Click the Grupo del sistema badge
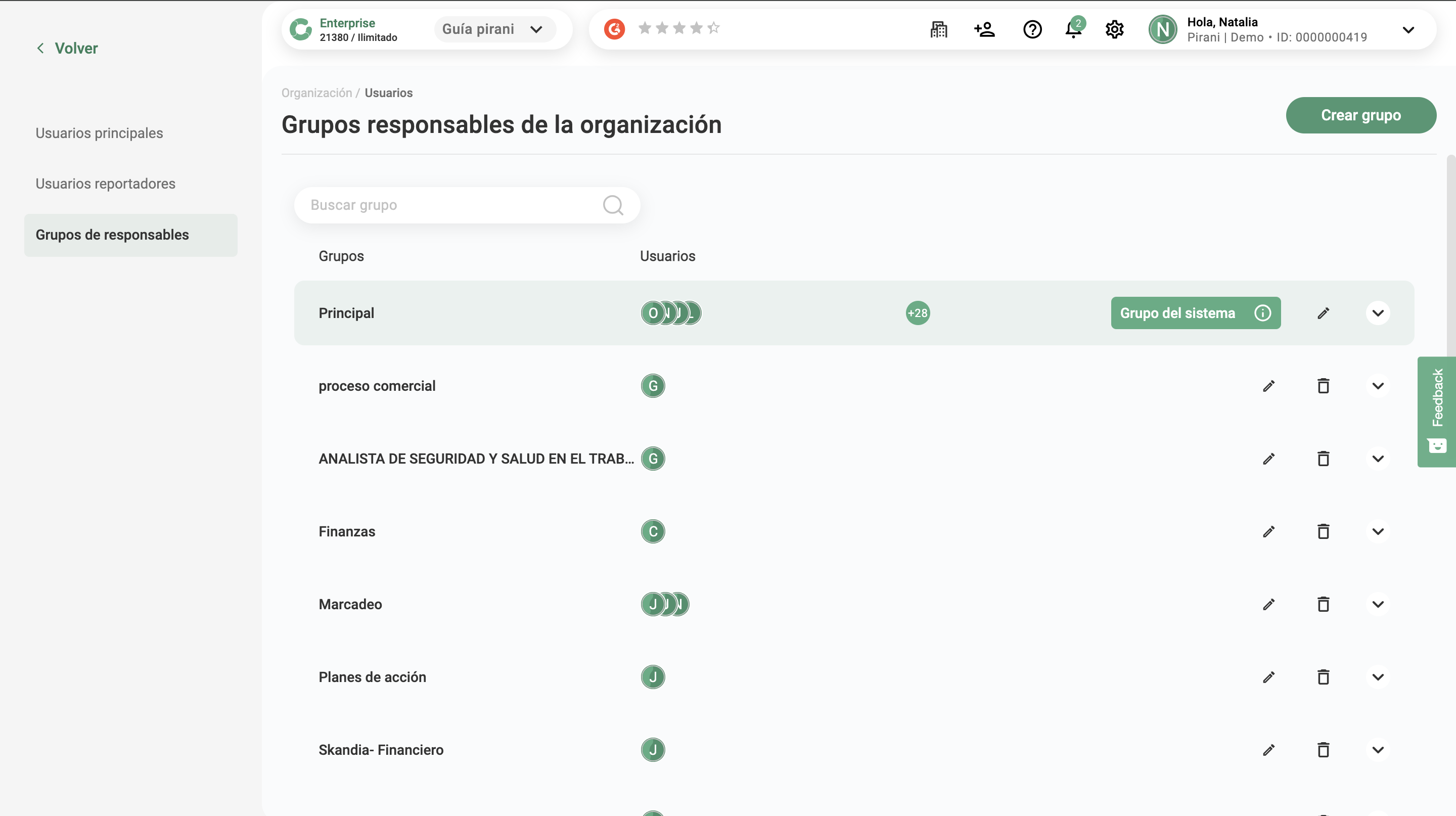Viewport: 1456px width, 816px height. 1196,313
